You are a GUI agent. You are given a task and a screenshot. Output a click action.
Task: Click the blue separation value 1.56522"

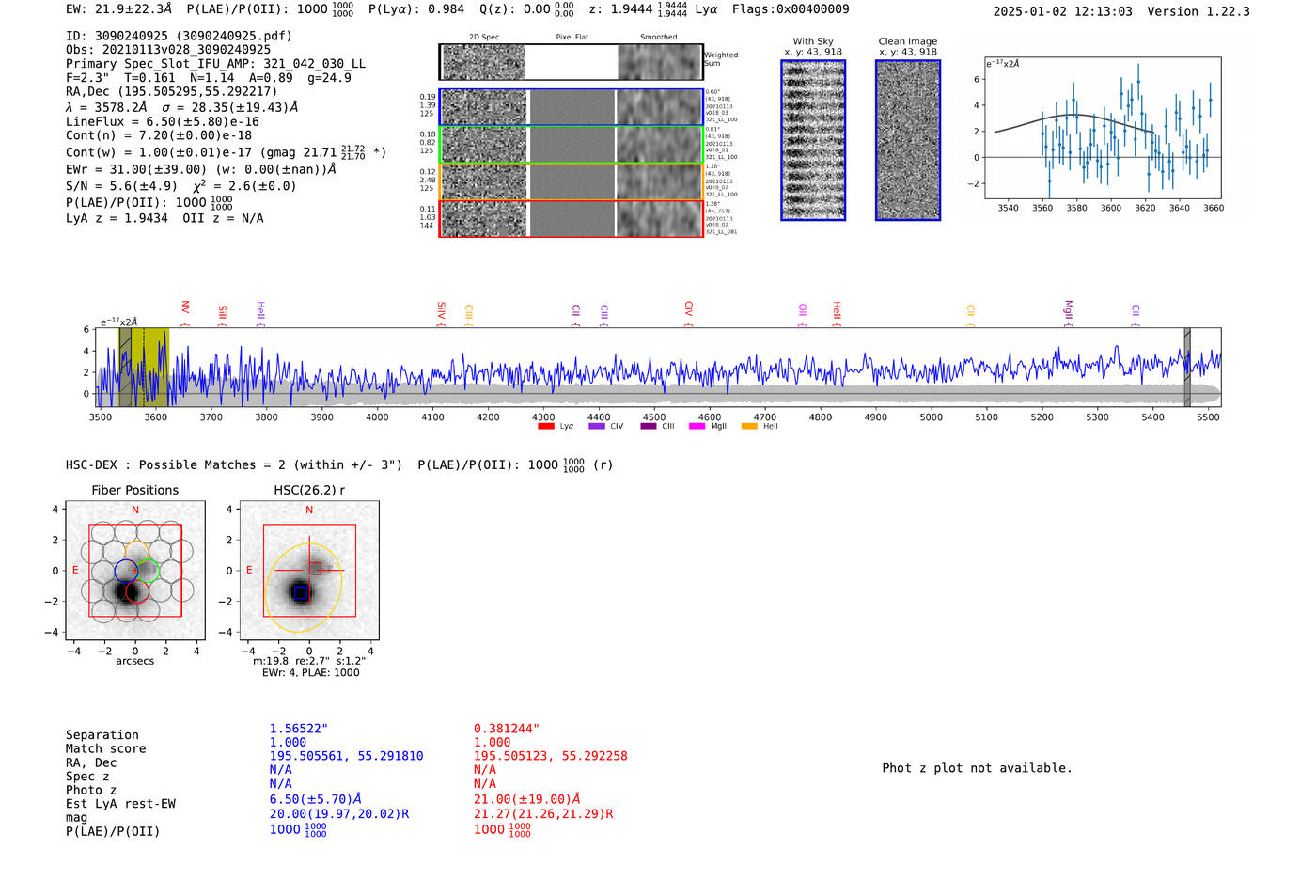tap(299, 729)
